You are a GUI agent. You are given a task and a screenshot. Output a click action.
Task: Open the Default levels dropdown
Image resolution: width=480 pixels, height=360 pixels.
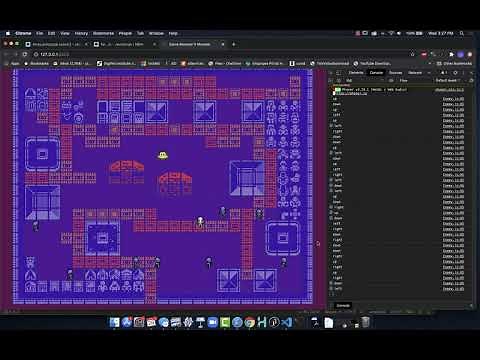tap(448, 80)
